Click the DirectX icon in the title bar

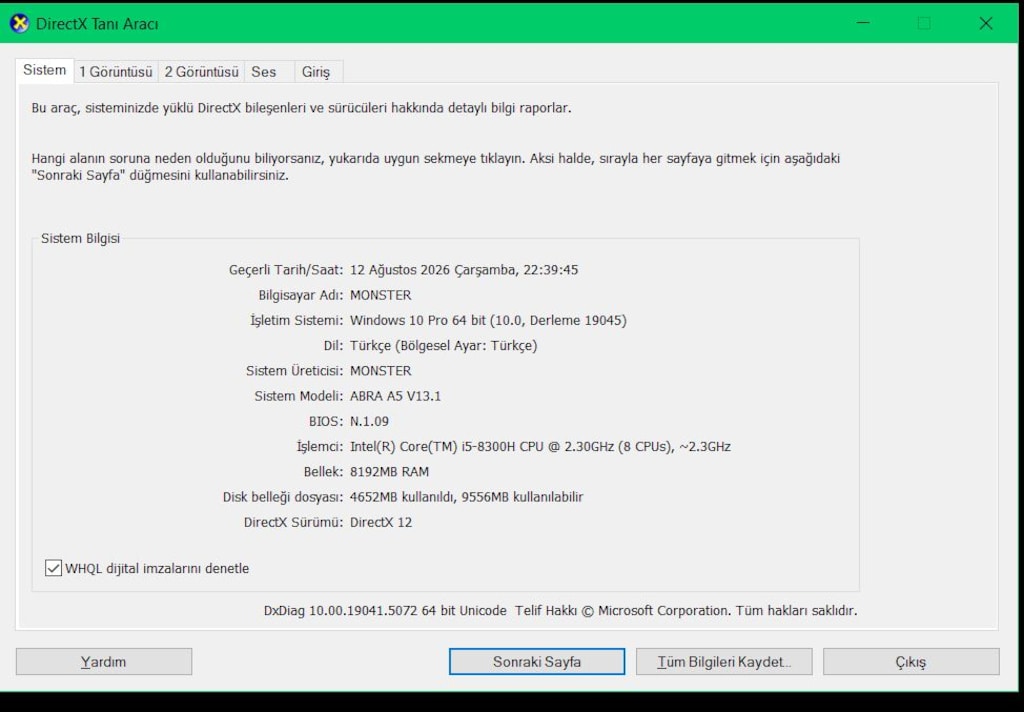[20, 24]
